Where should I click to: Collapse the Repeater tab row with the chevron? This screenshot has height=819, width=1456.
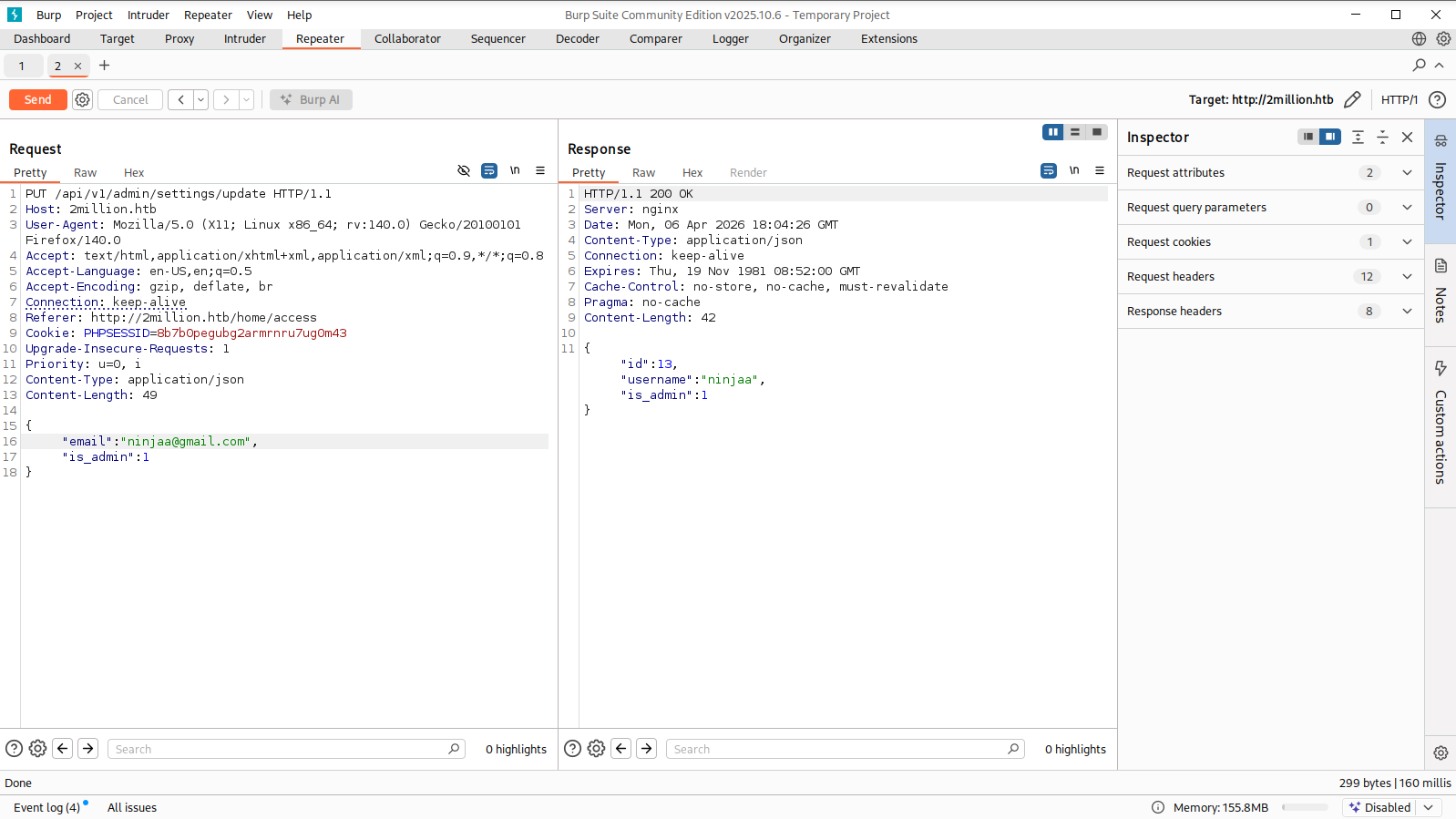click(1440, 65)
